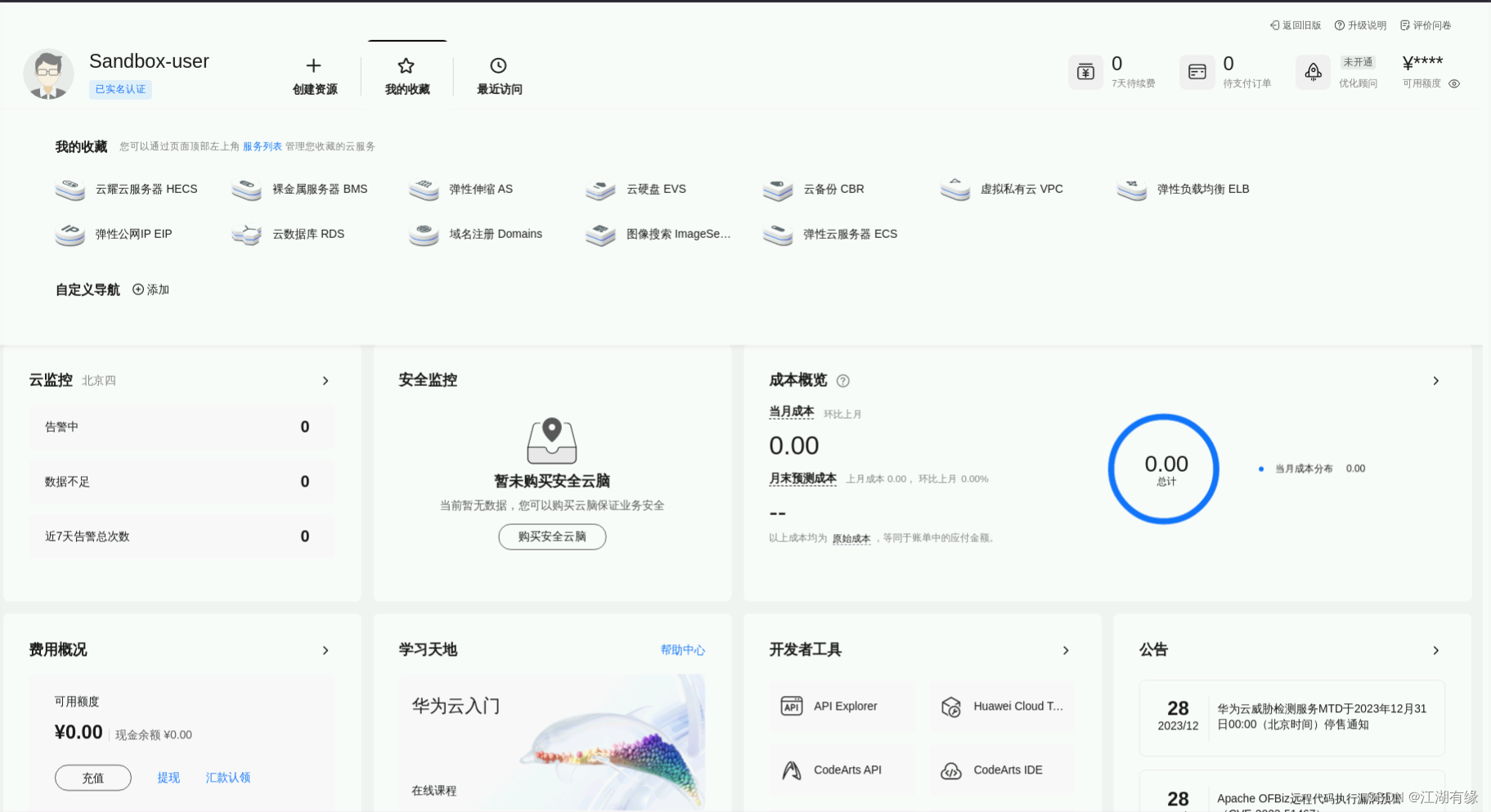Open the 弹性负载均衡 ELB icon
This screenshot has width=1491, height=812.
tap(1132, 190)
